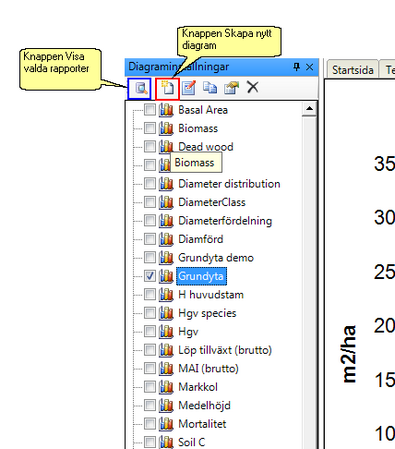The image size is (395, 449).
Task: Select the Diameter distribution label
Action: [229, 184]
